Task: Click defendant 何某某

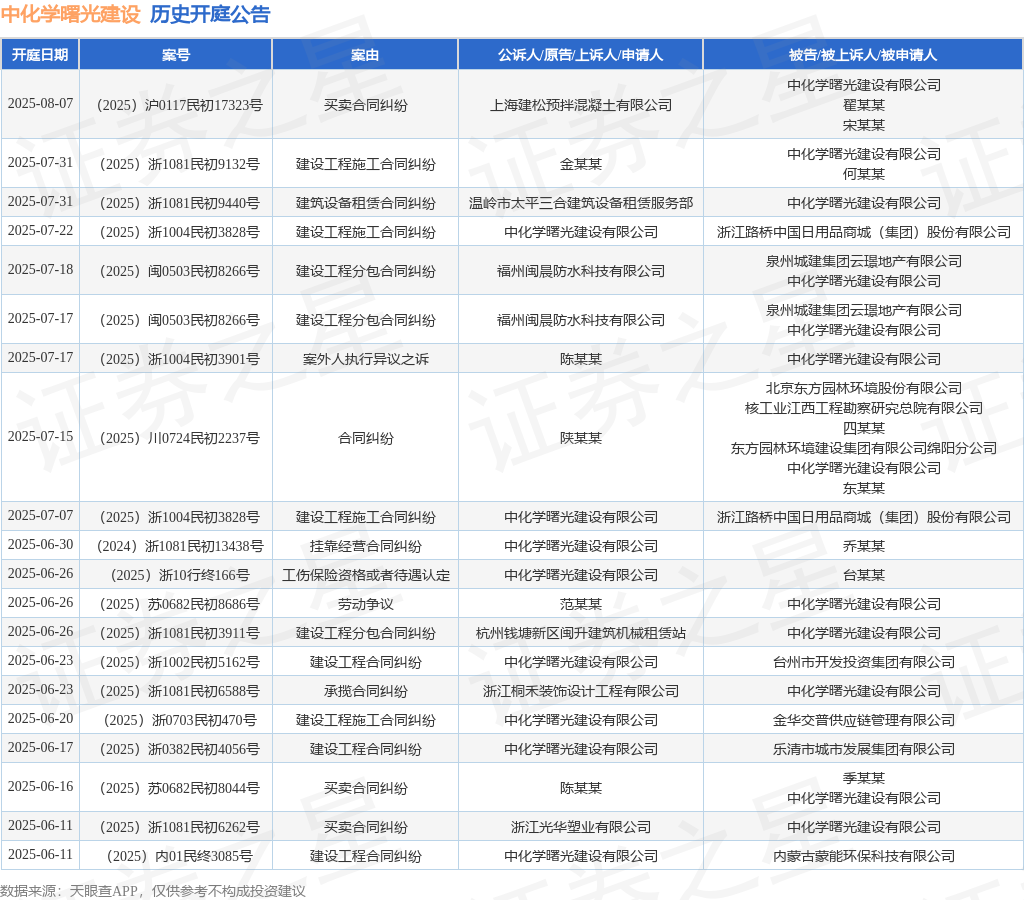Action: [x=863, y=174]
